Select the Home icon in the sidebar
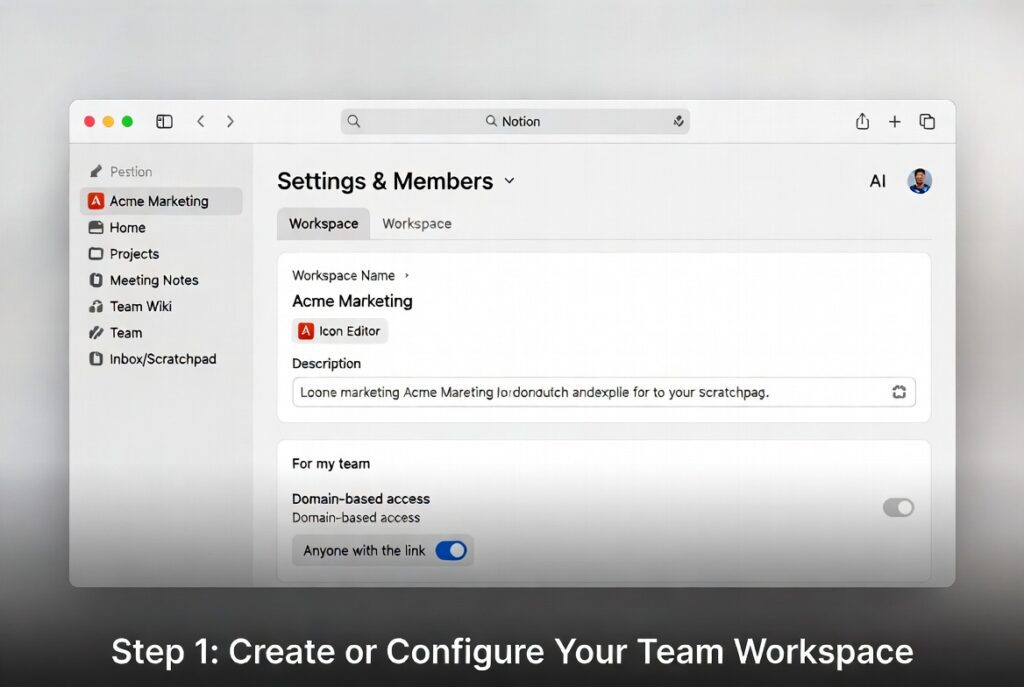The width and height of the screenshot is (1024, 687). coord(95,228)
